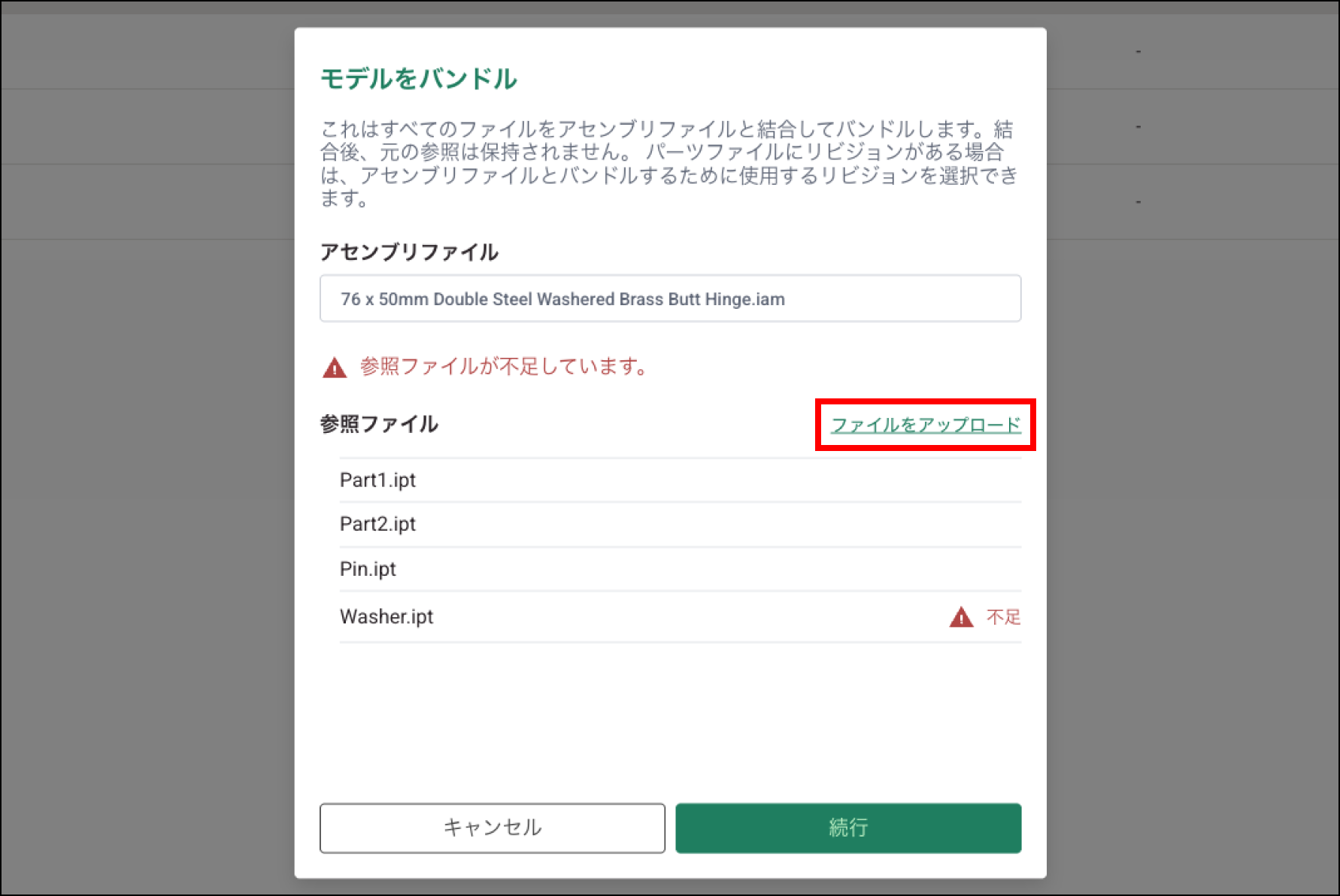
Task: Click the アセンブリファイル section heading
Action: point(409,252)
